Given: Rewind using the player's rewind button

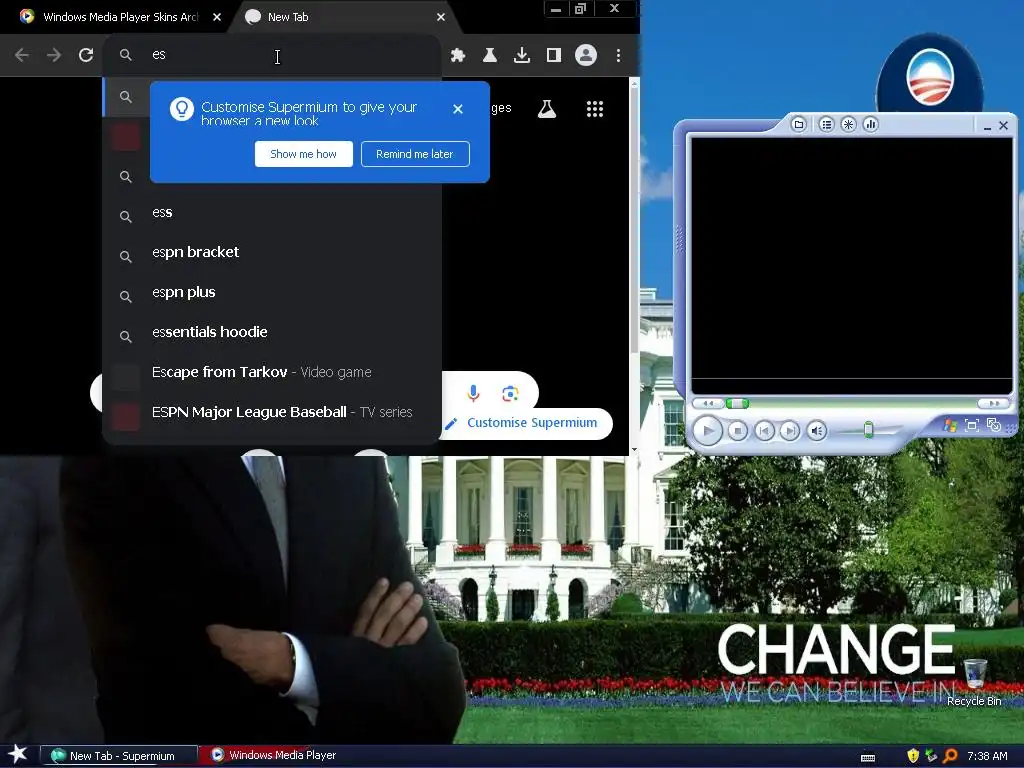Looking at the screenshot, I should pyautogui.click(x=708, y=404).
